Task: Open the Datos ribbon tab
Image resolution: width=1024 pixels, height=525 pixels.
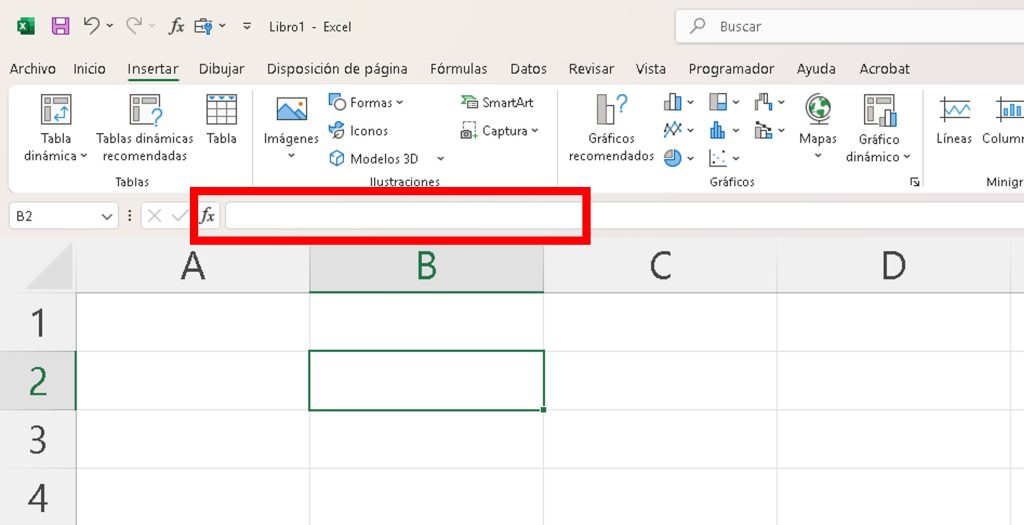Action: (528, 69)
